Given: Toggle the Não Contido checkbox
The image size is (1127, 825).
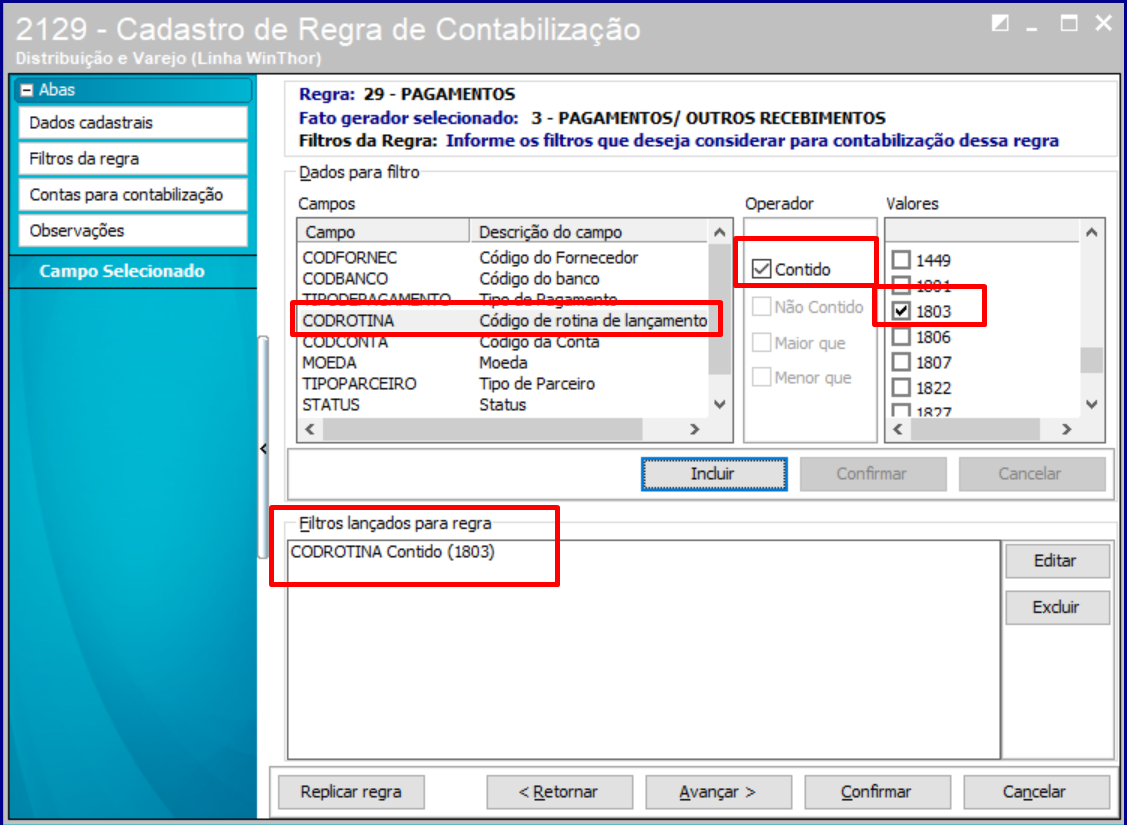Looking at the screenshot, I should click(x=761, y=307).
